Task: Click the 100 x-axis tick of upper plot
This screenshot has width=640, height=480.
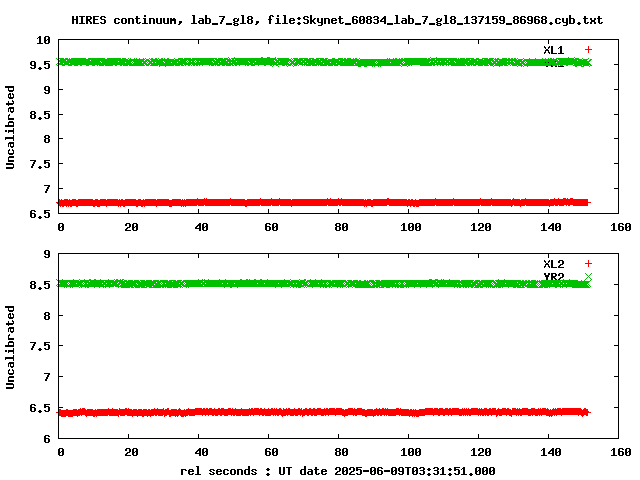Action: [x=411, y=227]
